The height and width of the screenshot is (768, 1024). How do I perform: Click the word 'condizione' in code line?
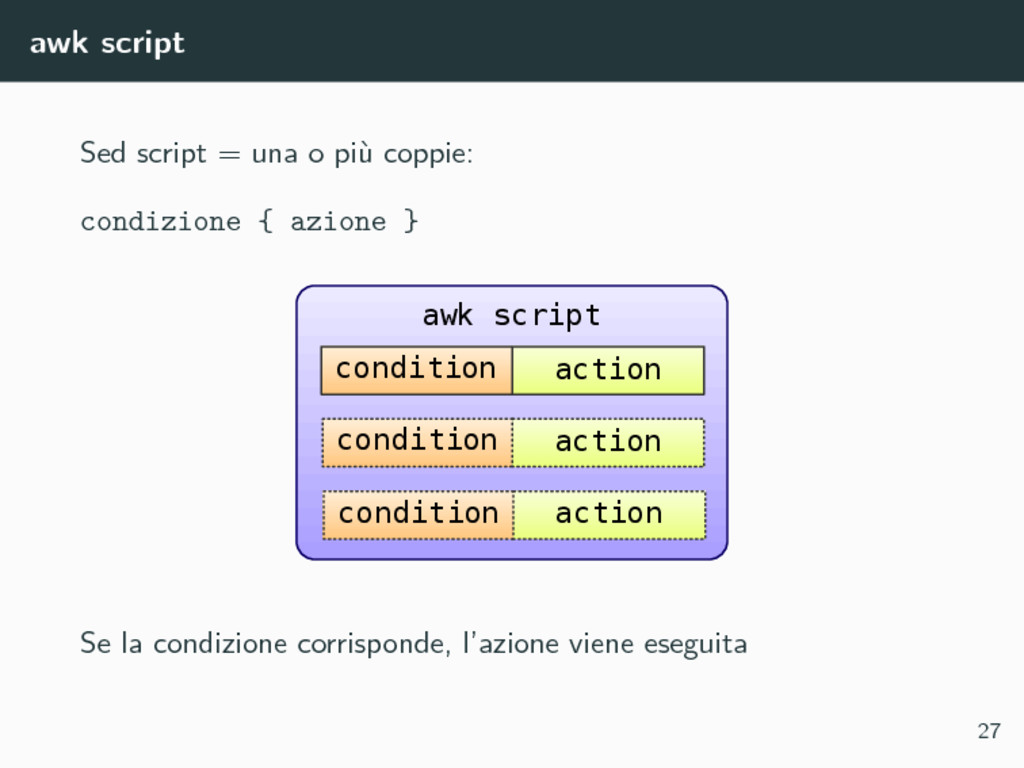161,221
